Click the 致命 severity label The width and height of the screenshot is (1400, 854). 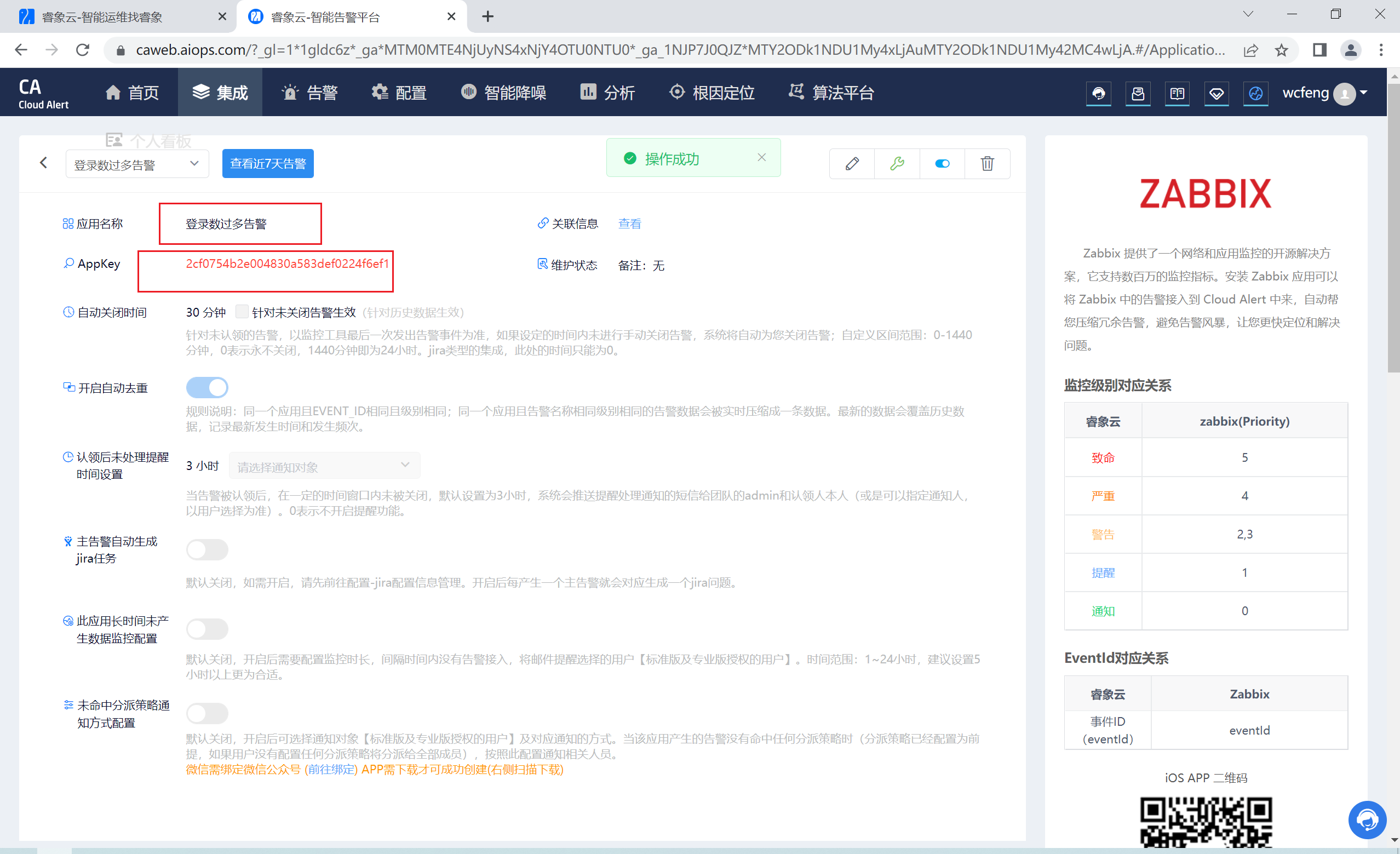tap(1103, 457)
